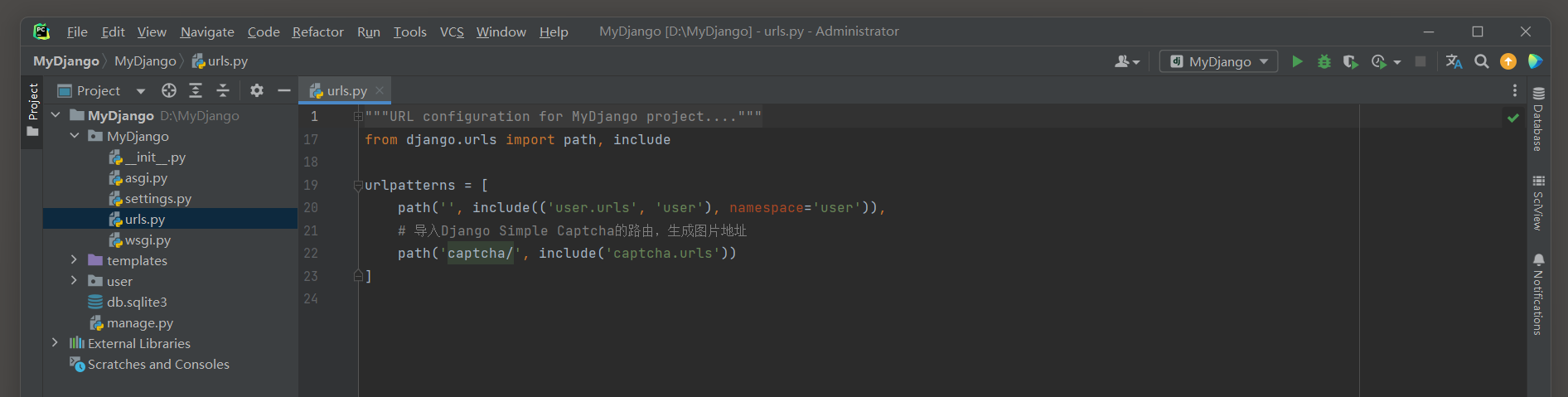Click namespace keyword on line 20
This screenshot has width=1568, height=397.
click(x=767, y=208)
